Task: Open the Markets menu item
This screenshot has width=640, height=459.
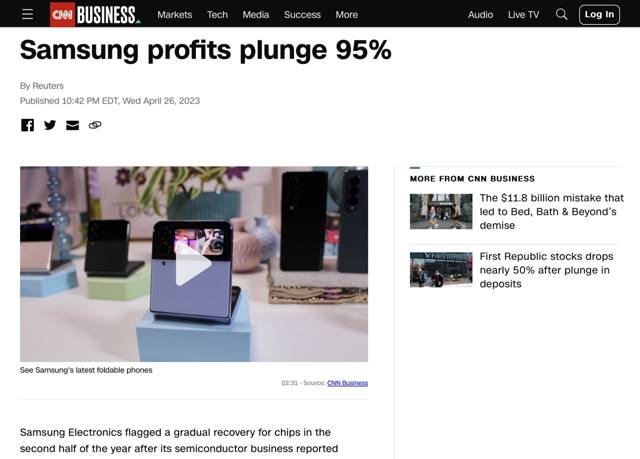Action: 175,15
